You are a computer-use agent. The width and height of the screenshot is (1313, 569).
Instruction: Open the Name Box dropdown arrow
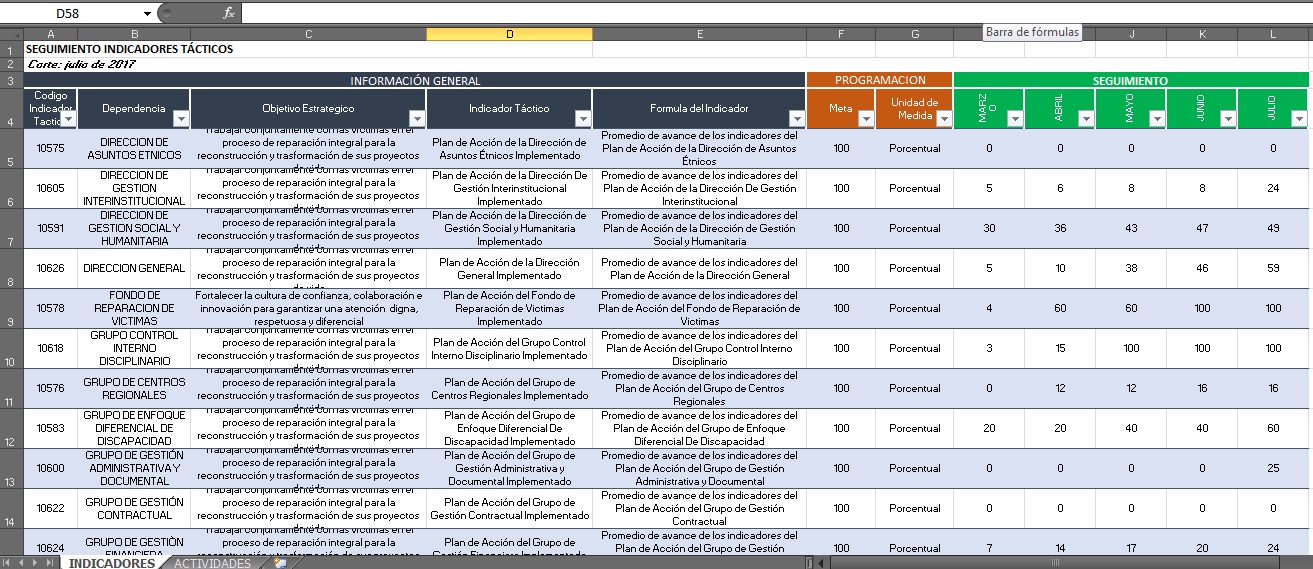click(x=147, y=14)
